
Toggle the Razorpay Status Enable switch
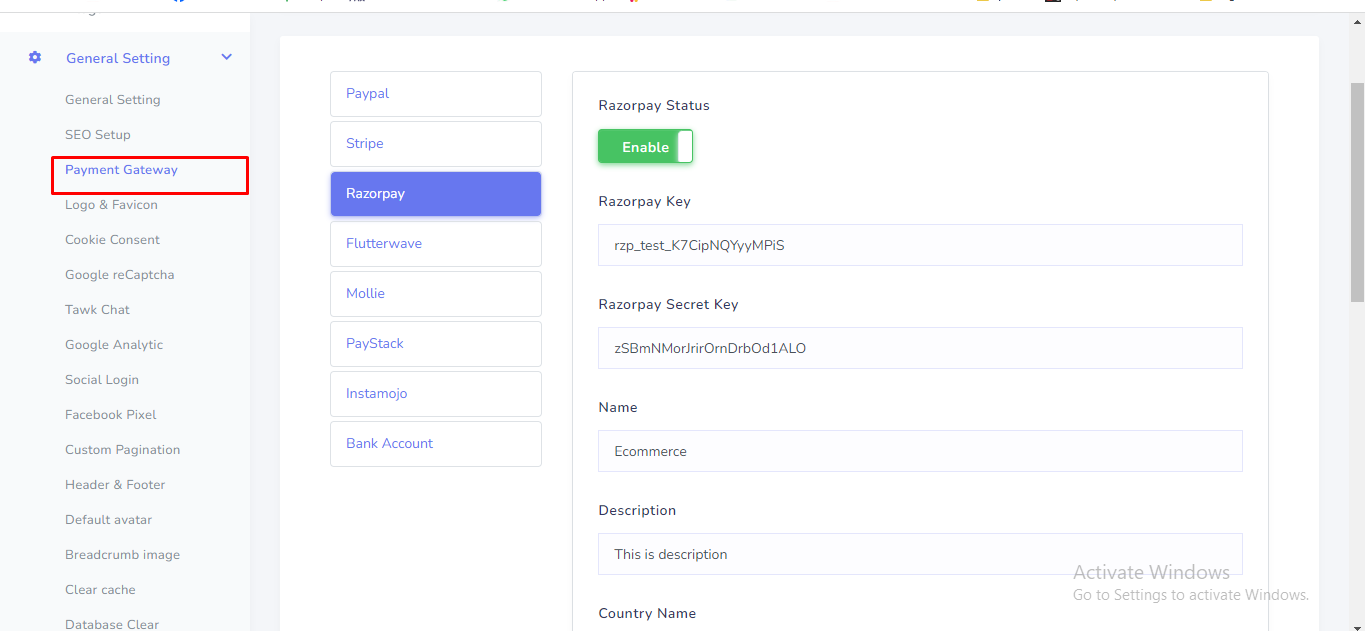pyautogui.click(x=645, y=147)
